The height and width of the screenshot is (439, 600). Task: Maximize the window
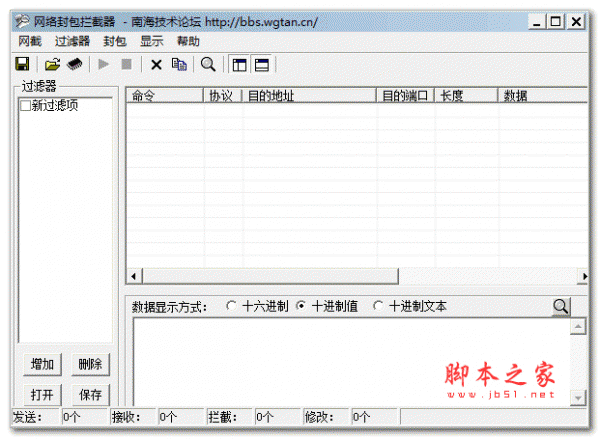[x=556, y=21]
